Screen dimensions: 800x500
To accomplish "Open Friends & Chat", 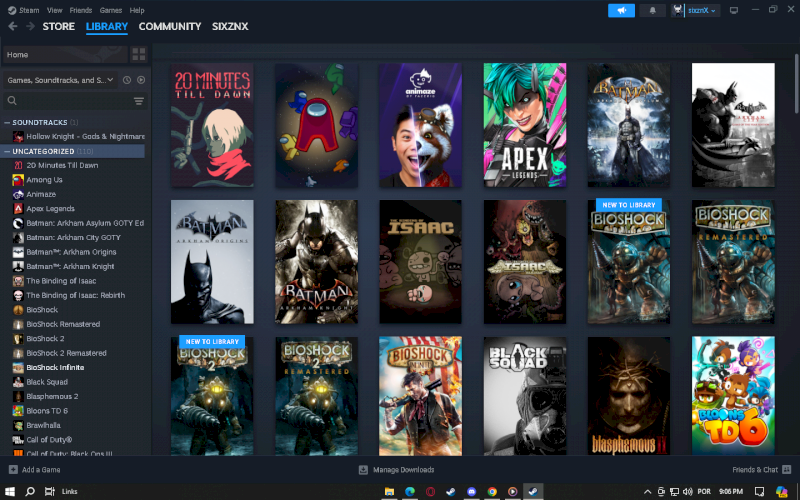I will point(759,469).
